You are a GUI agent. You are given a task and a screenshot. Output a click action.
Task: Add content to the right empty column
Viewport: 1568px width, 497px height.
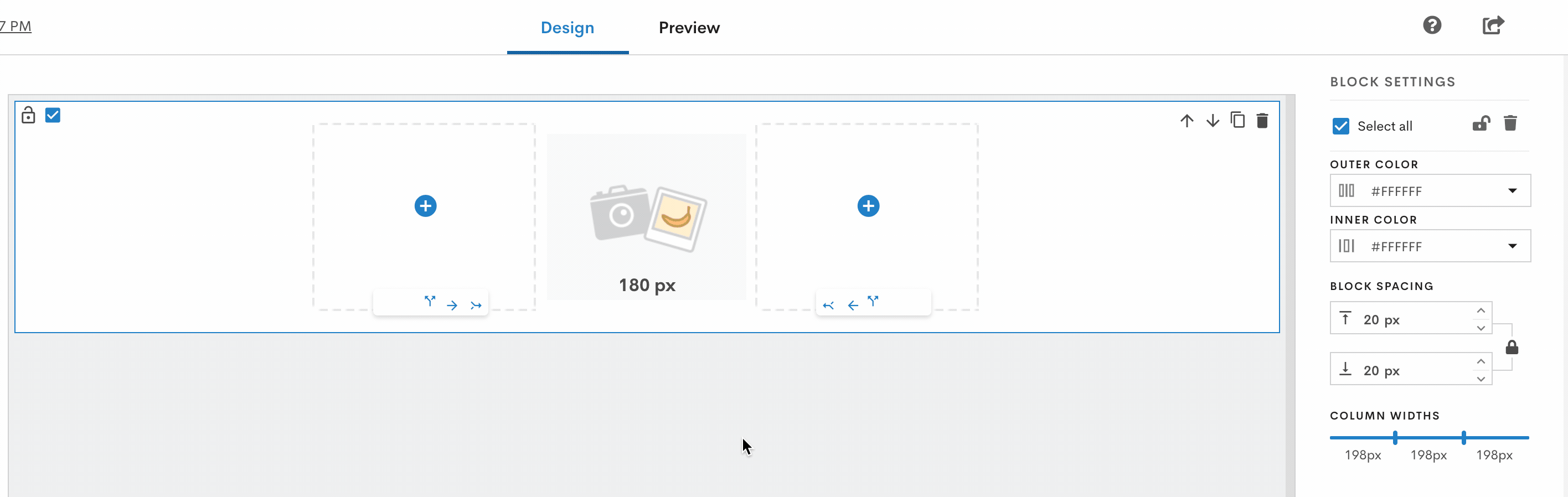coord(868,206)
